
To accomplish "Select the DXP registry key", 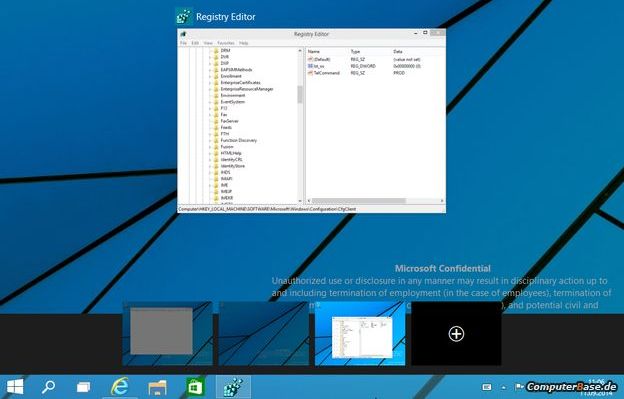I will [x=224, y=64].
